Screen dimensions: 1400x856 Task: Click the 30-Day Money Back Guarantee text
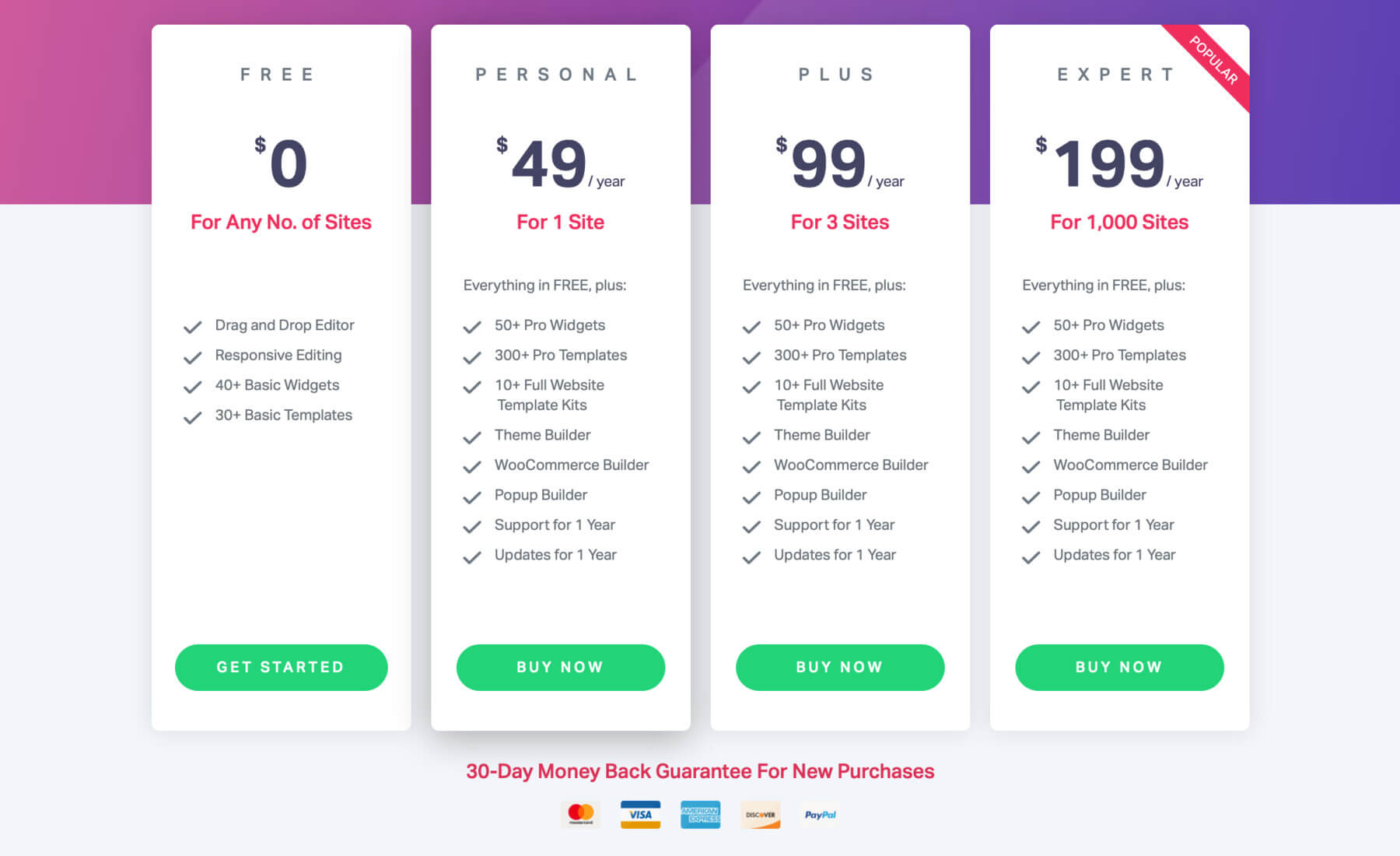(x=700, y=771)
